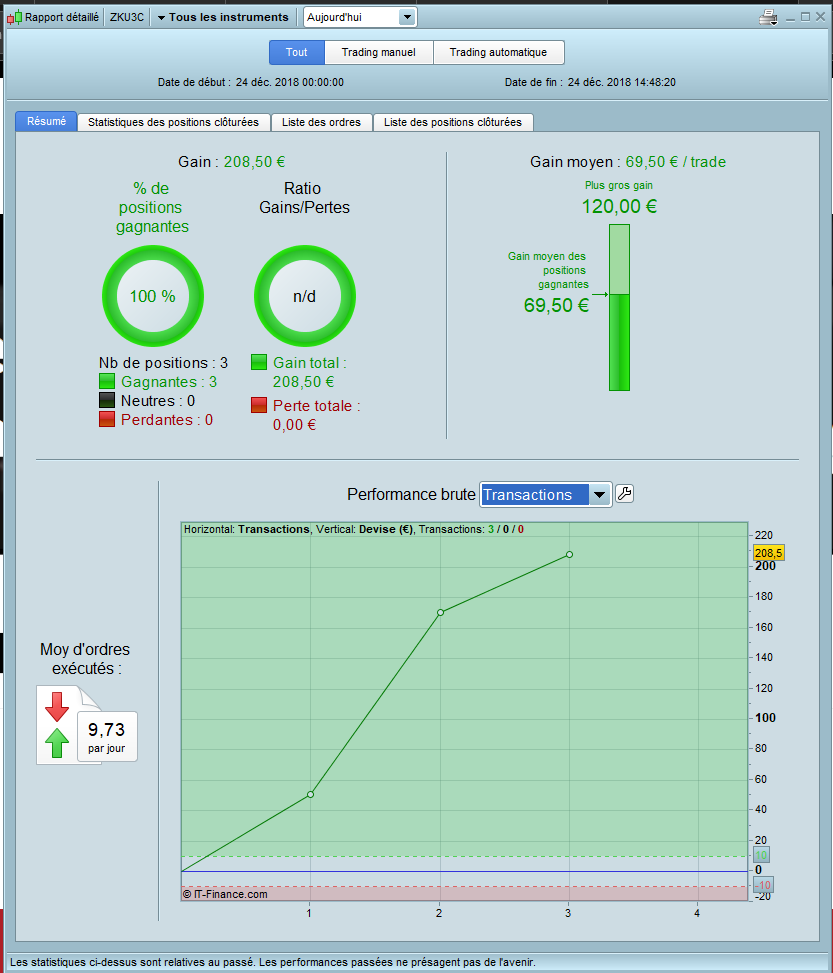Image resolution: width=833 pixels, height=973 pixels.
Task: Open Liste des ordres tab
Action: click(x=322, y=122)
